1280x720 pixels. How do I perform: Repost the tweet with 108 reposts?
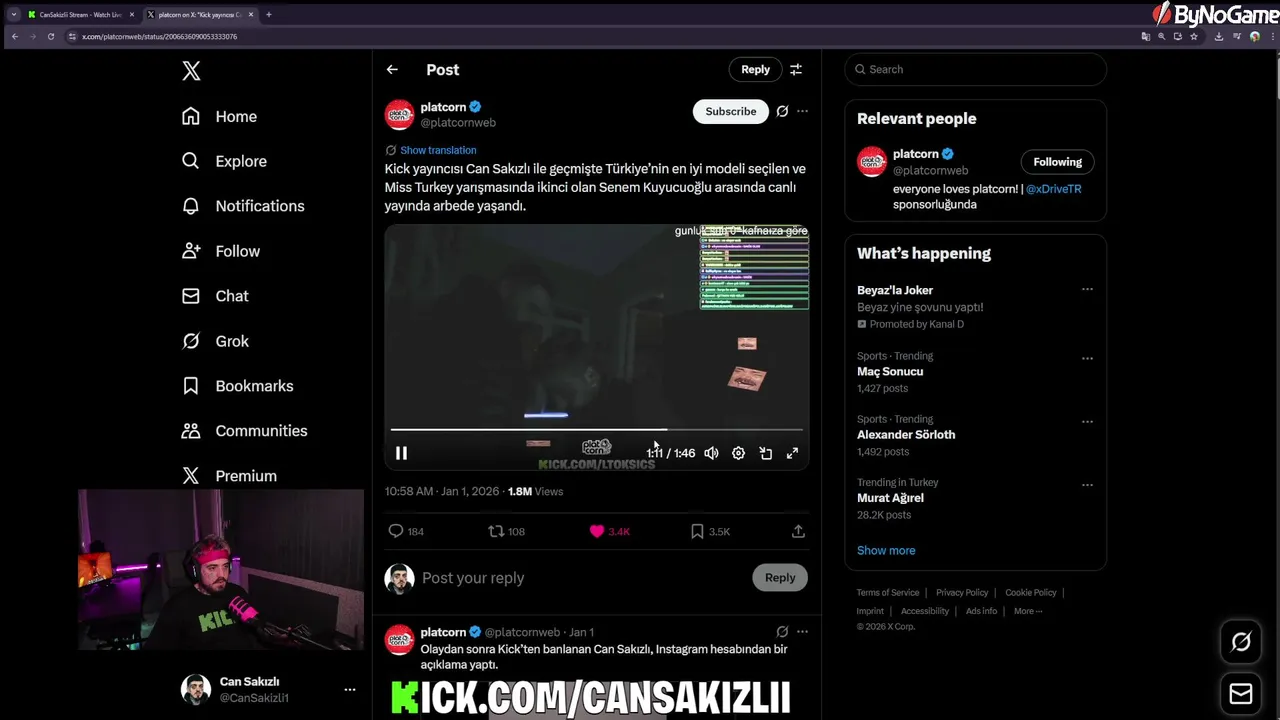click(506, 531)
